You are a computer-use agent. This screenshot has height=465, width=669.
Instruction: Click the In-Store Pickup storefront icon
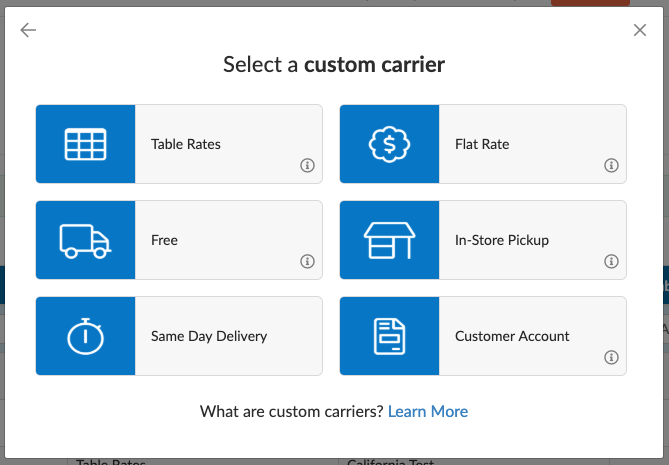coord(389,240)
